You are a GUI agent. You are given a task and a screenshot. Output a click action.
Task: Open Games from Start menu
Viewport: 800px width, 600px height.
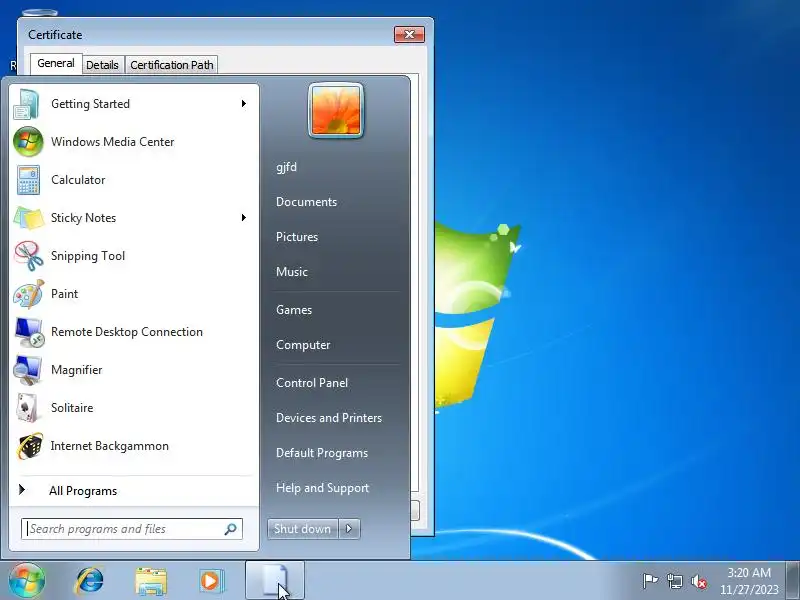294,310
